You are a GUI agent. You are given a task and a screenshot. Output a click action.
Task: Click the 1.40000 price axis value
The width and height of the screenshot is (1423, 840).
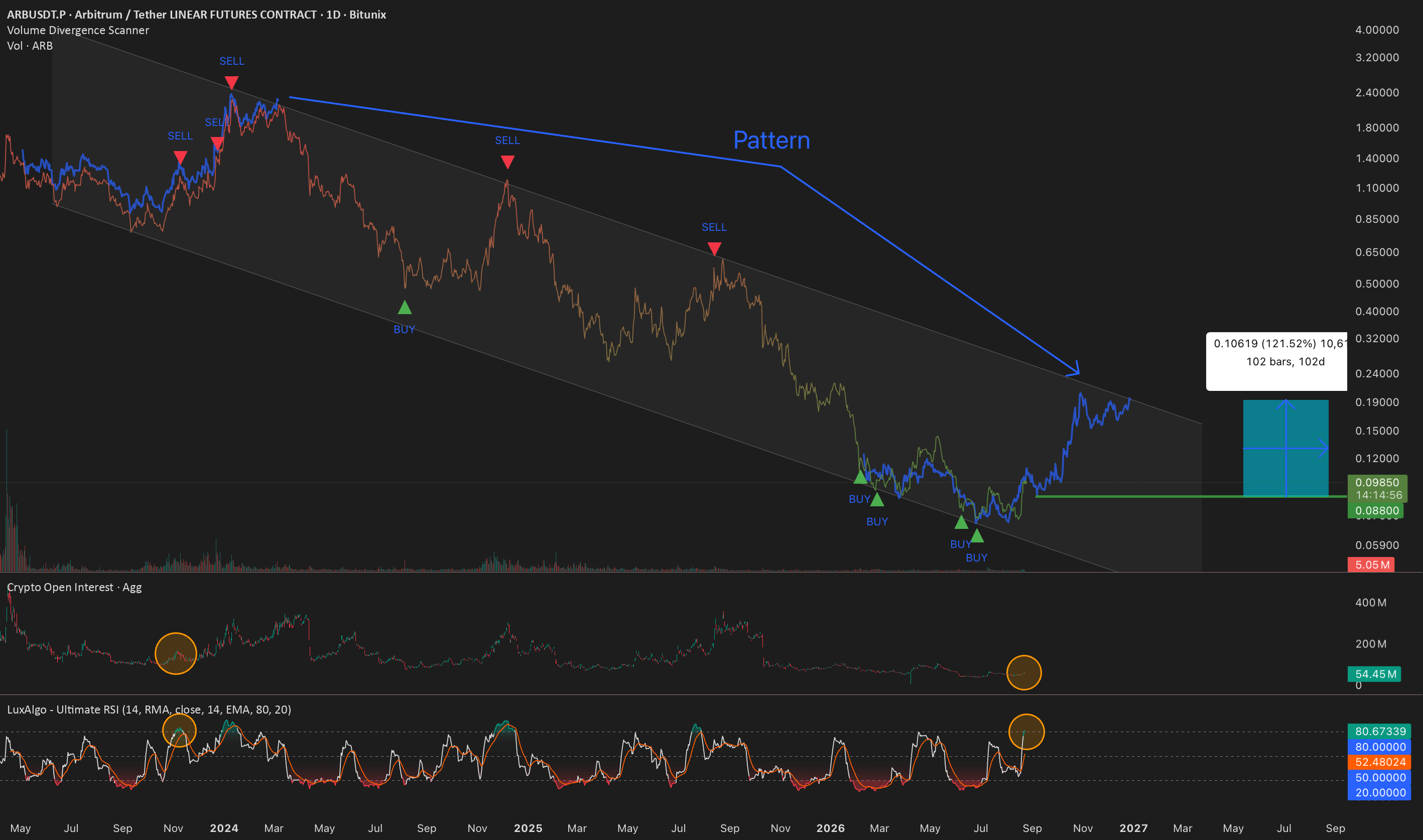pos(1377,159)
